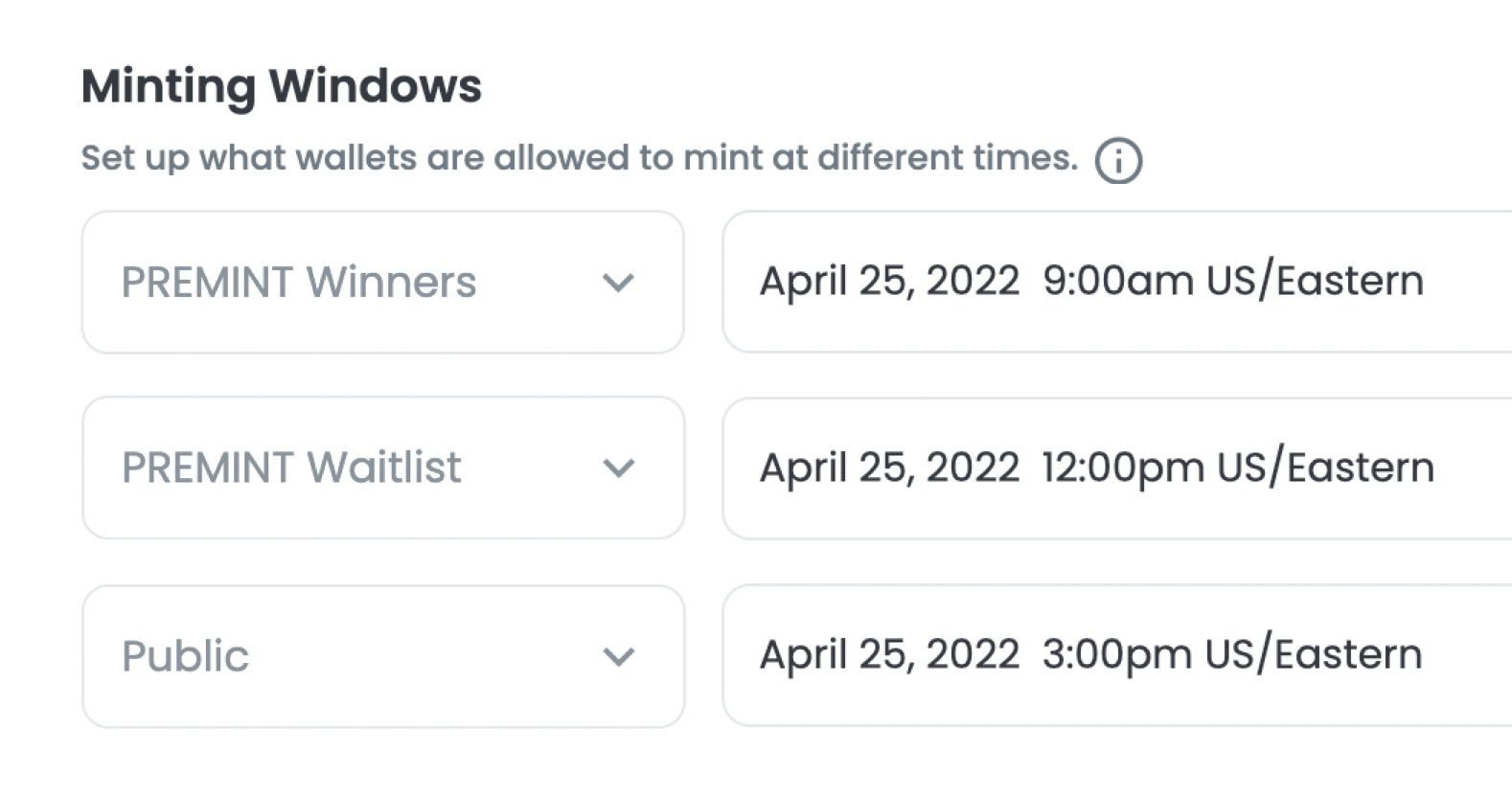This screenshot has height=799, width=1512.
Task: Click the wallets description text
Action: pos(579,158)
